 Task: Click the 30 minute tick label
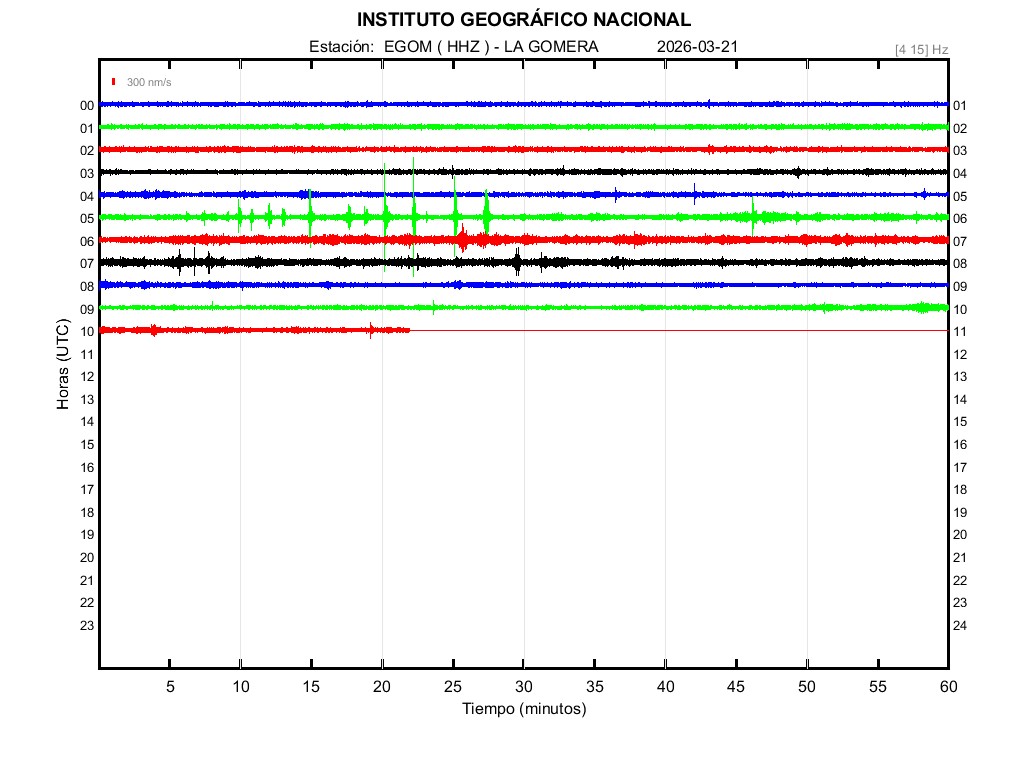tap(523, 687)
